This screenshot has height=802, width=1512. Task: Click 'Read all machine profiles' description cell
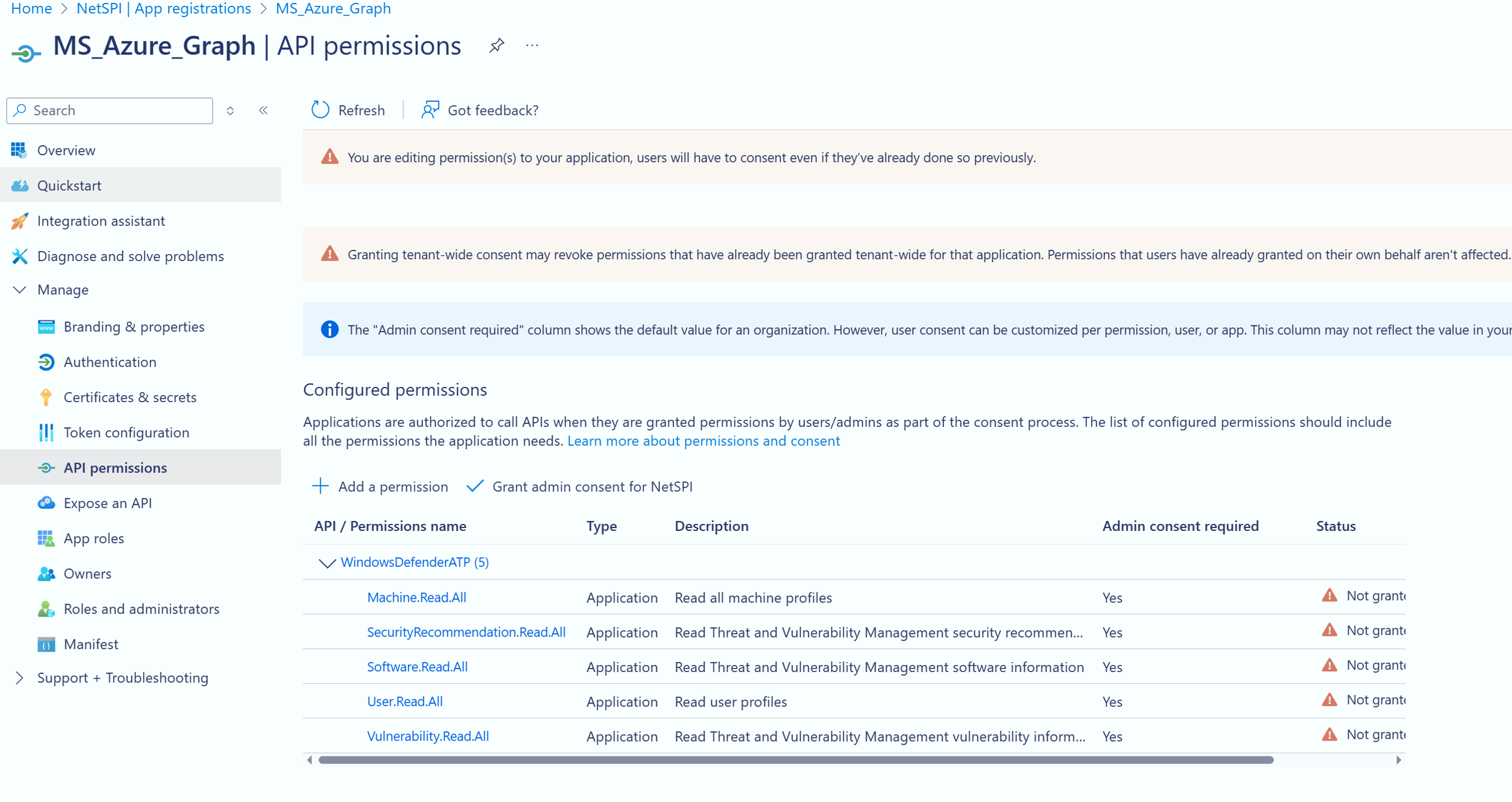(753, 597)
